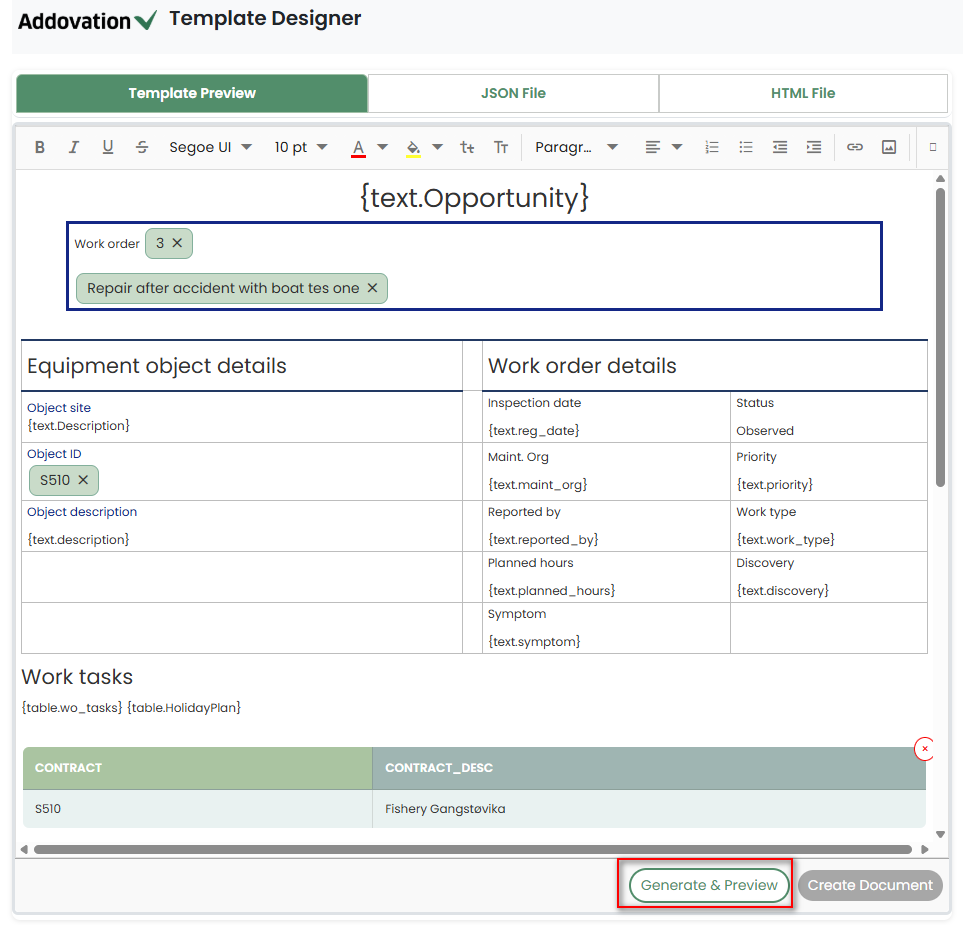
Task: Click the insert image icon
Action: pos(889,147)
